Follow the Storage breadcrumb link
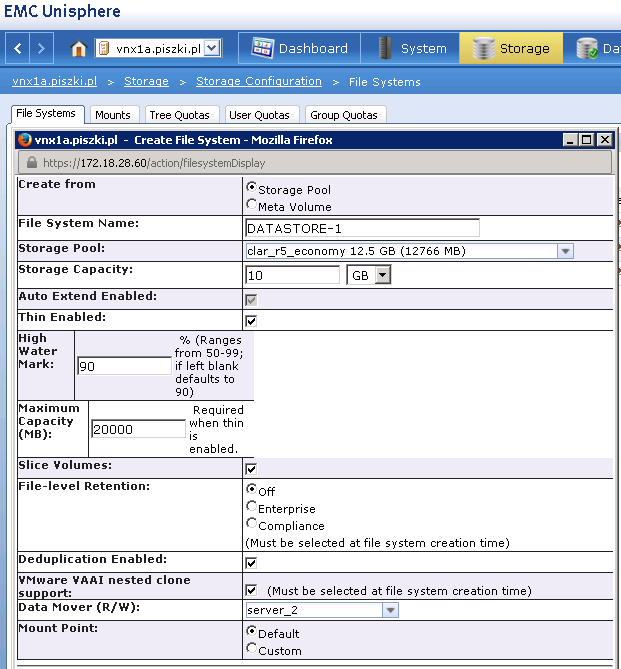 pyautogui.click(x=146, y=81)
